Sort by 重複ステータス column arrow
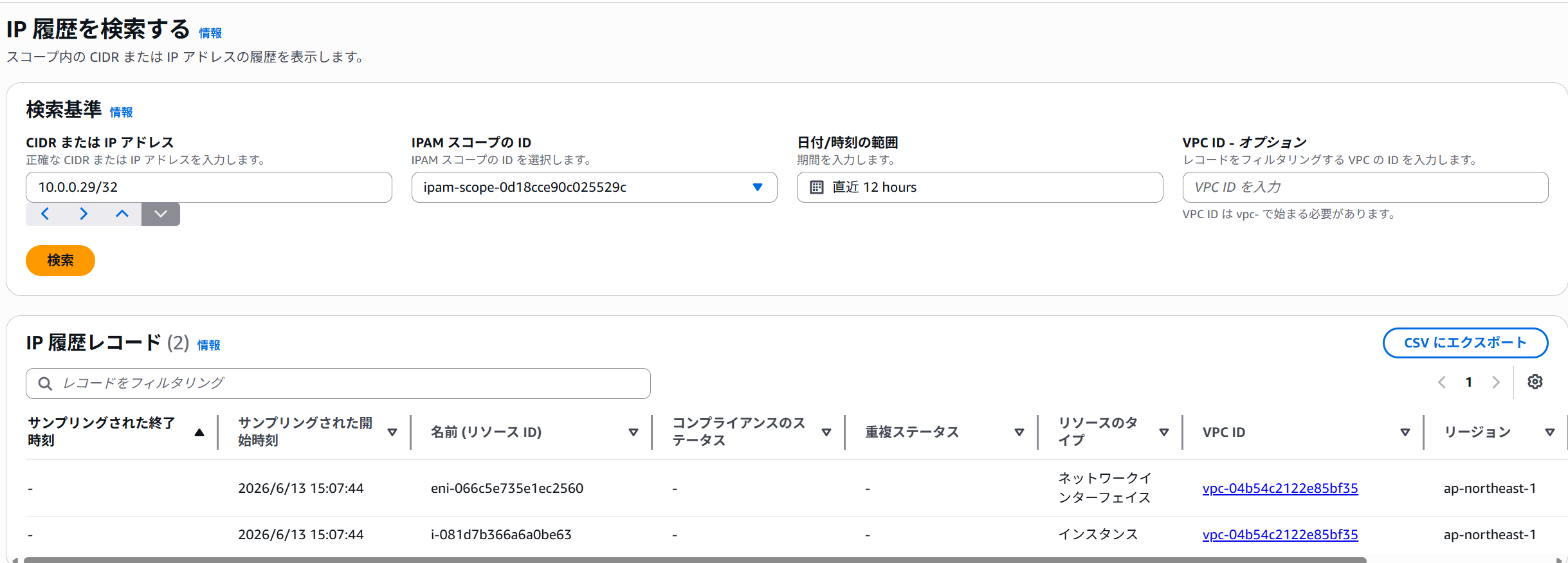 (x=1019, y=432)
